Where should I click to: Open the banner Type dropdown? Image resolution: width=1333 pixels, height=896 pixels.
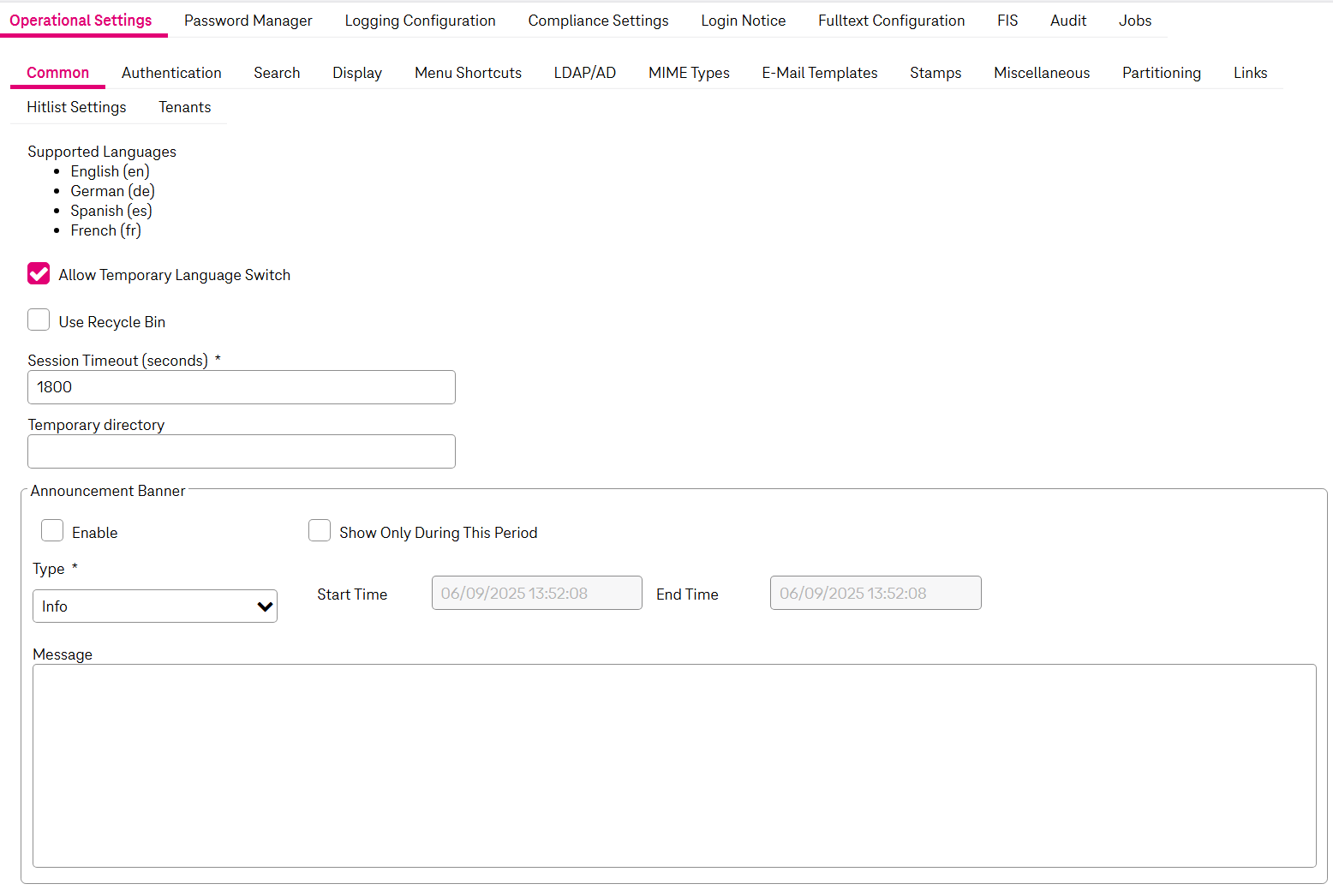coord(155,606)
